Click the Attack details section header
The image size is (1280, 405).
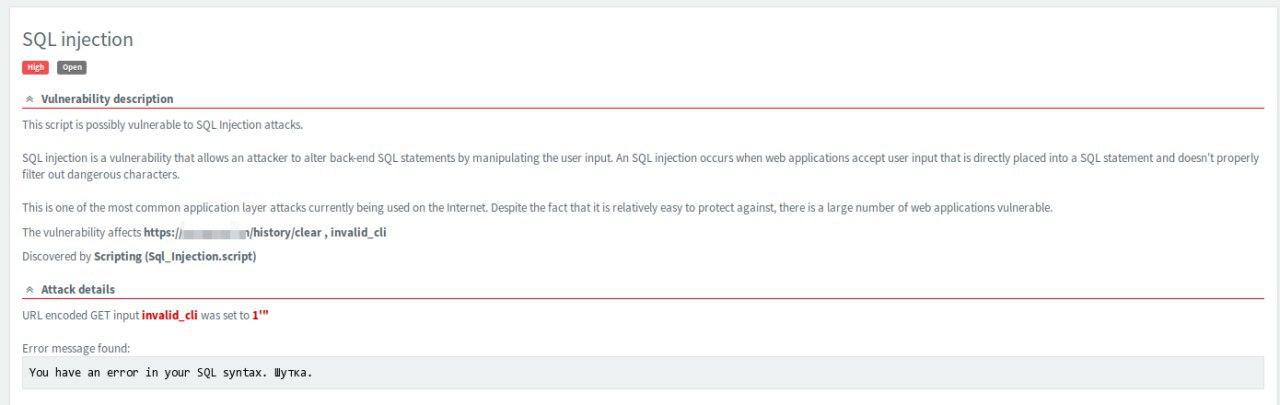[78, 289]
